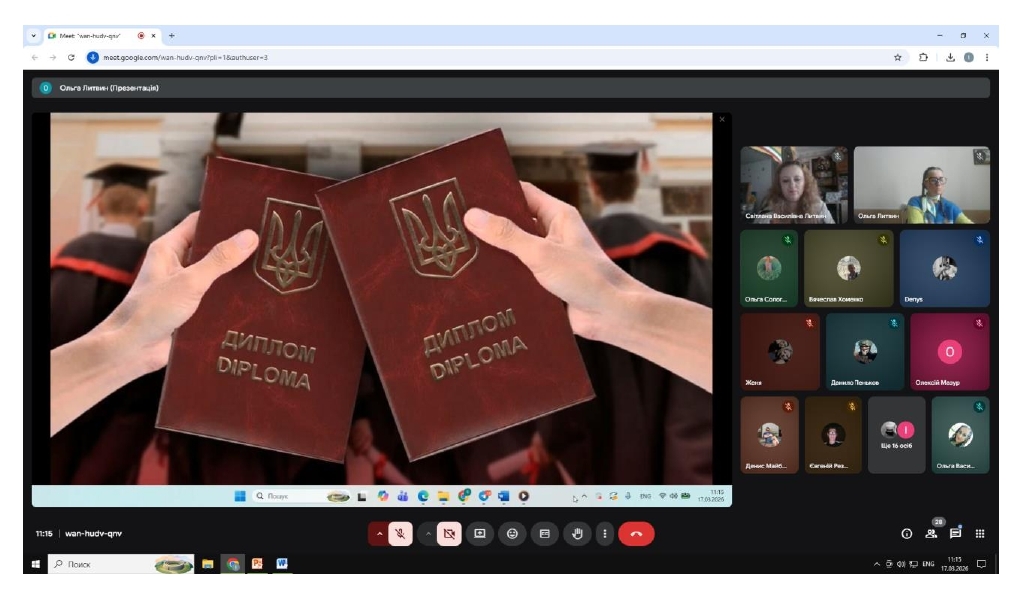
Task: Start presenting your screen
Action: 480,534
